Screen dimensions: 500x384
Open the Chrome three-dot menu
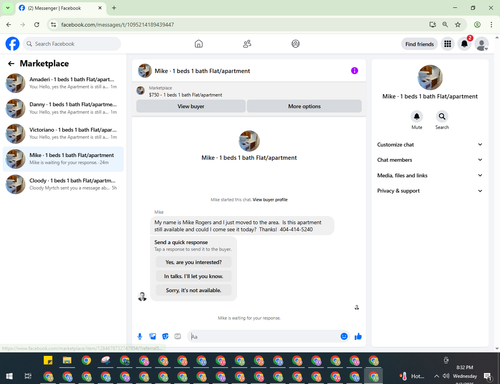click(x=491, y=24)
